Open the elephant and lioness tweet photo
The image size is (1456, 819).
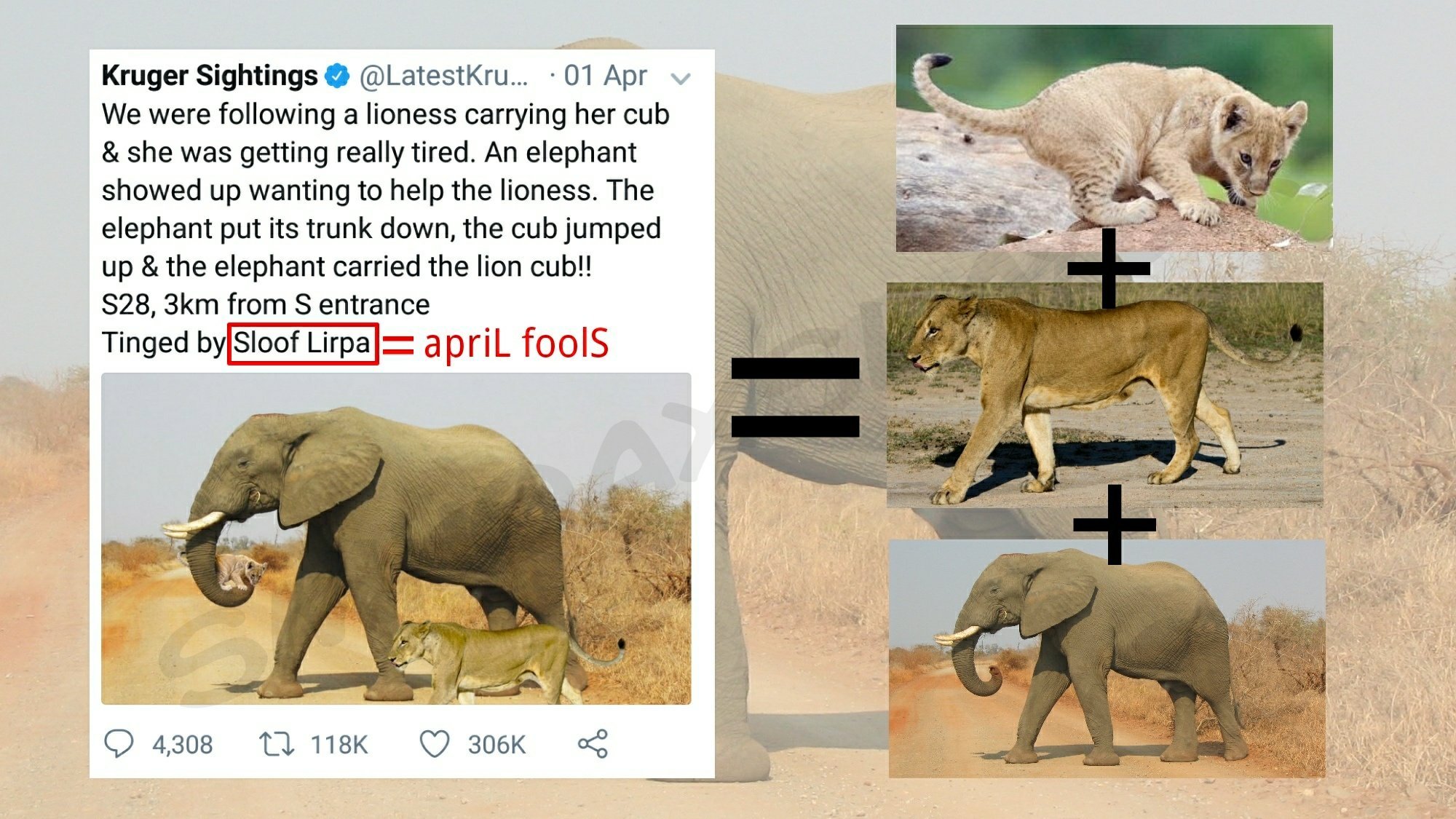[x=396, y=539]
